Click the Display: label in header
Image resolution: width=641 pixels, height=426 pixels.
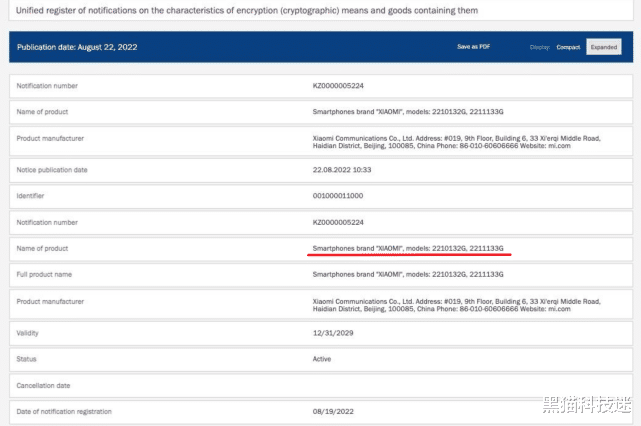pos(540,47)
